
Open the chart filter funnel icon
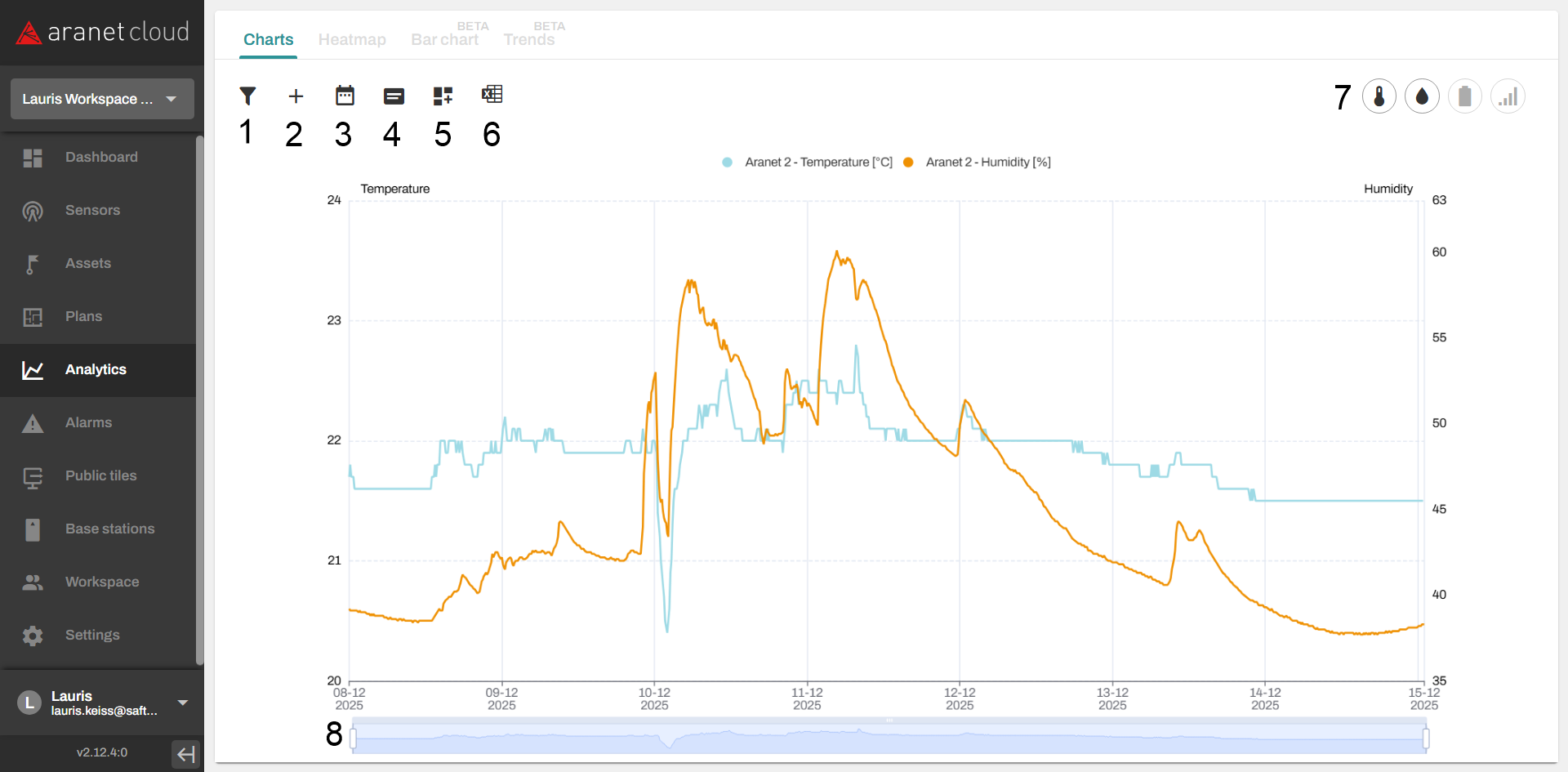click(x=247, y=96)
